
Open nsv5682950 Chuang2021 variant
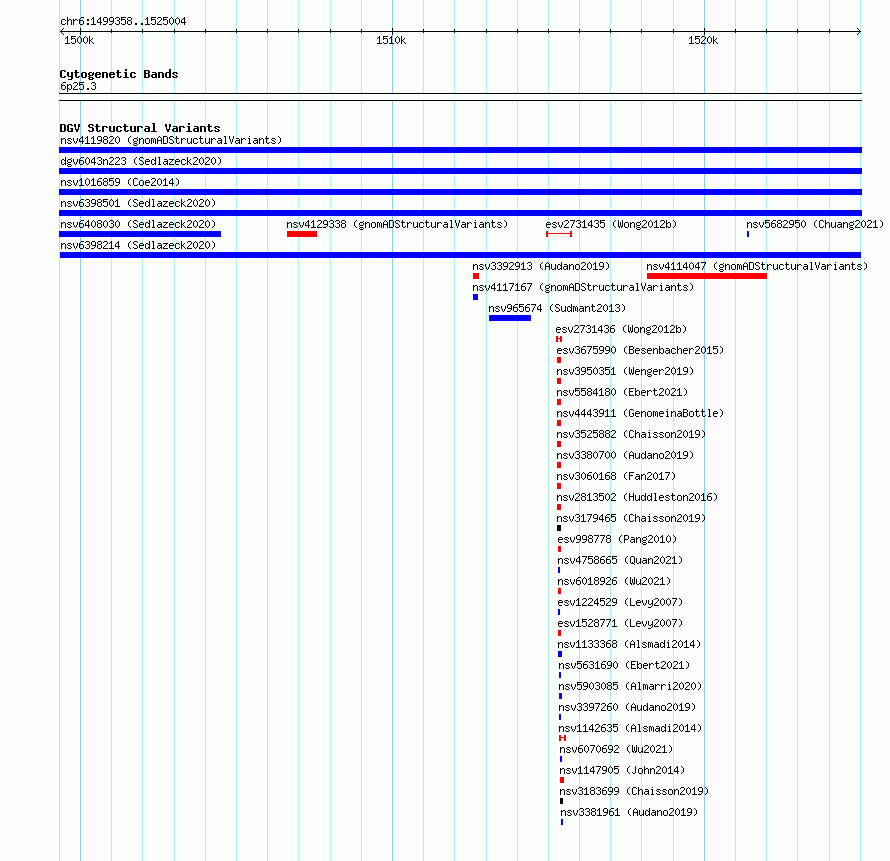[815, 224]
